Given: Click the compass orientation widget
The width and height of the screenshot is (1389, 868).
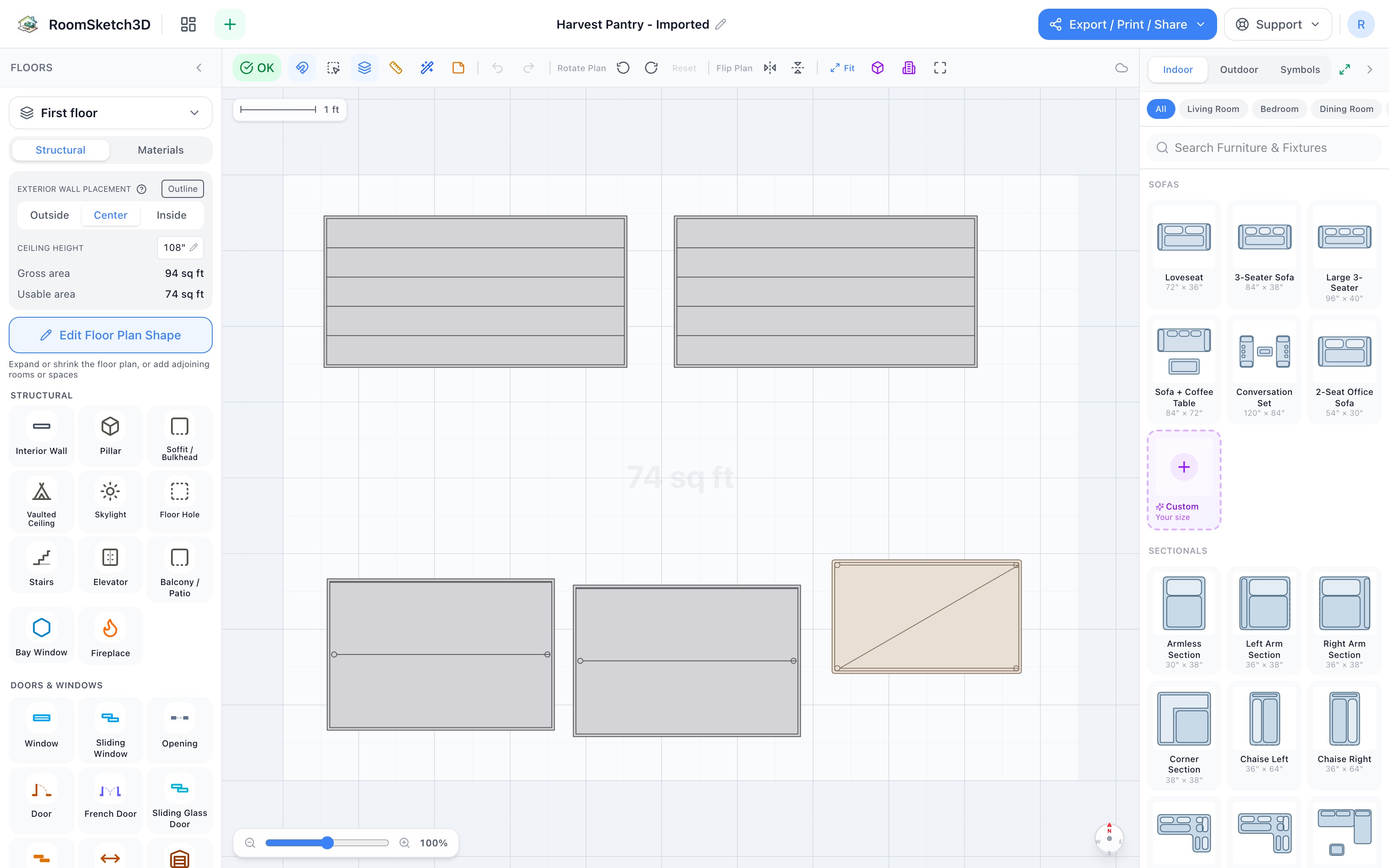Looking at the screenshot, I should pyautogui.click(x=1109, y=839).
